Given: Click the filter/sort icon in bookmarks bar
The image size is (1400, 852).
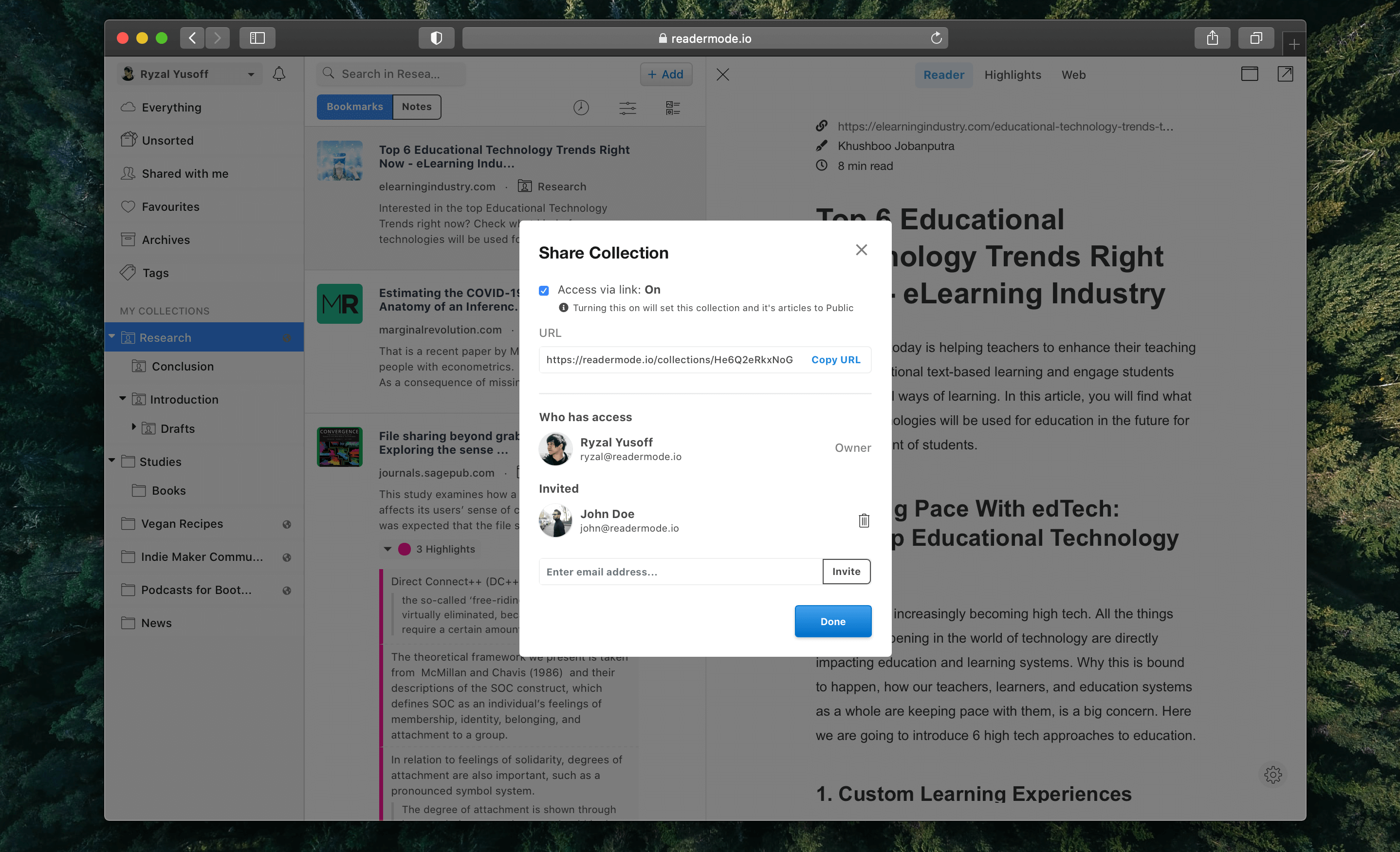Looking at the screenshot, I should [627, 107].
